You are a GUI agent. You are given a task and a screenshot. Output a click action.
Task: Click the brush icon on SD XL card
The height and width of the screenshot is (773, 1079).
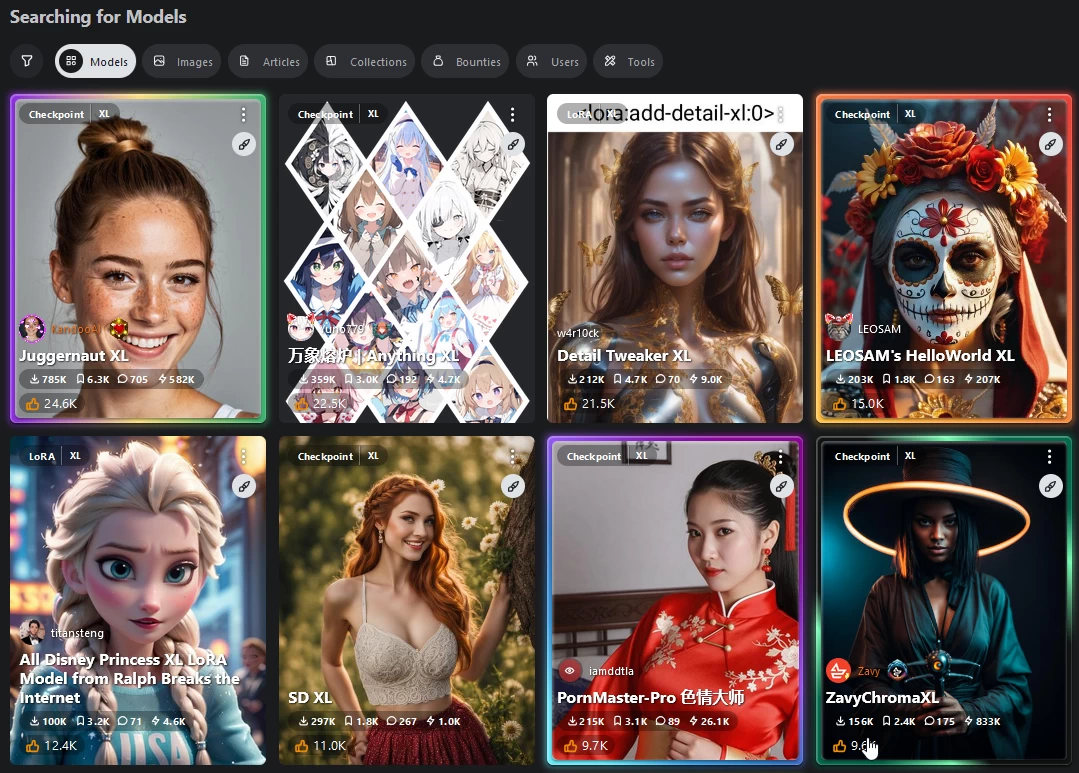[513, 487]
